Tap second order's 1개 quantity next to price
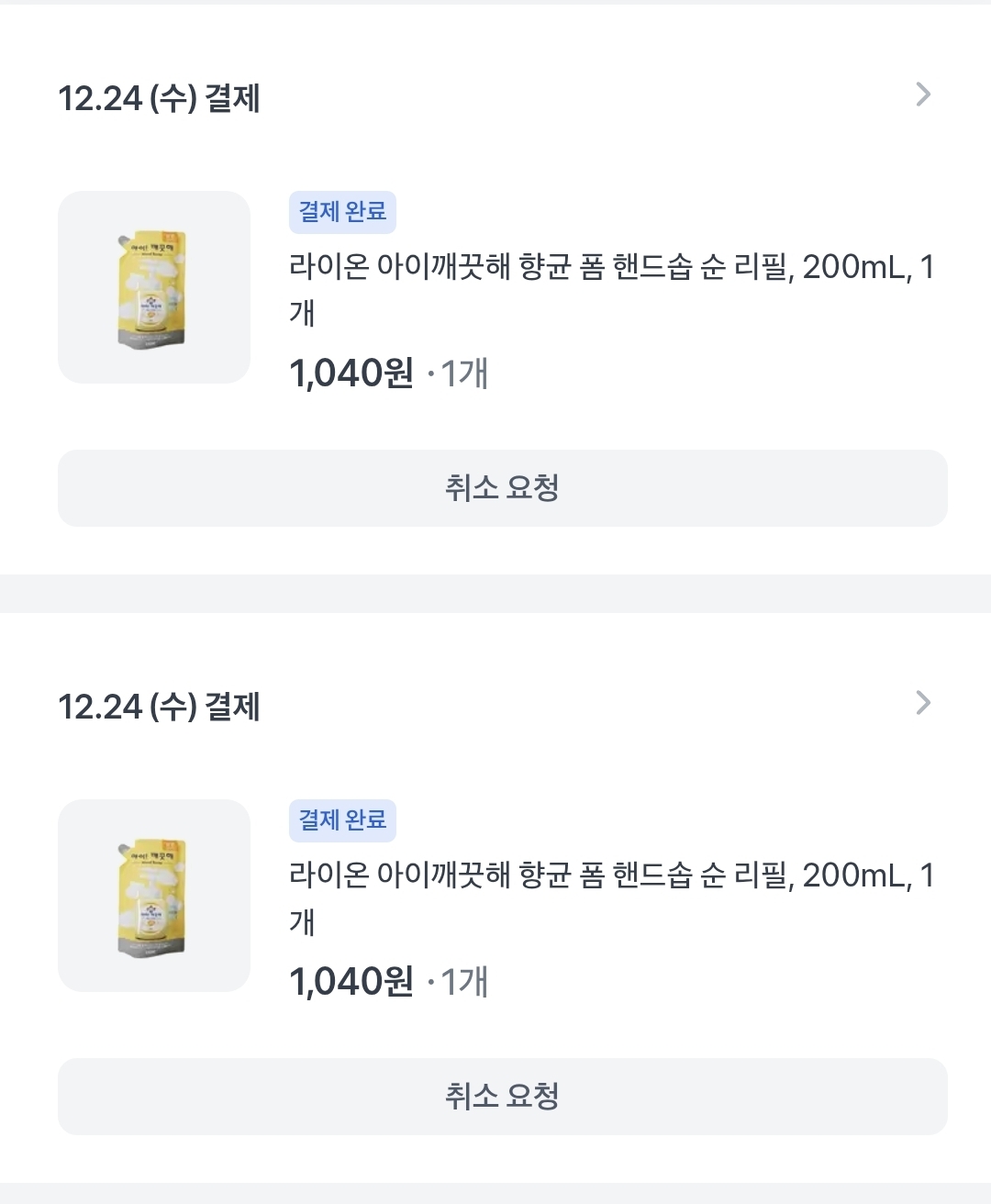This screenshot has height=1204, width=991. tap(463, 982)
